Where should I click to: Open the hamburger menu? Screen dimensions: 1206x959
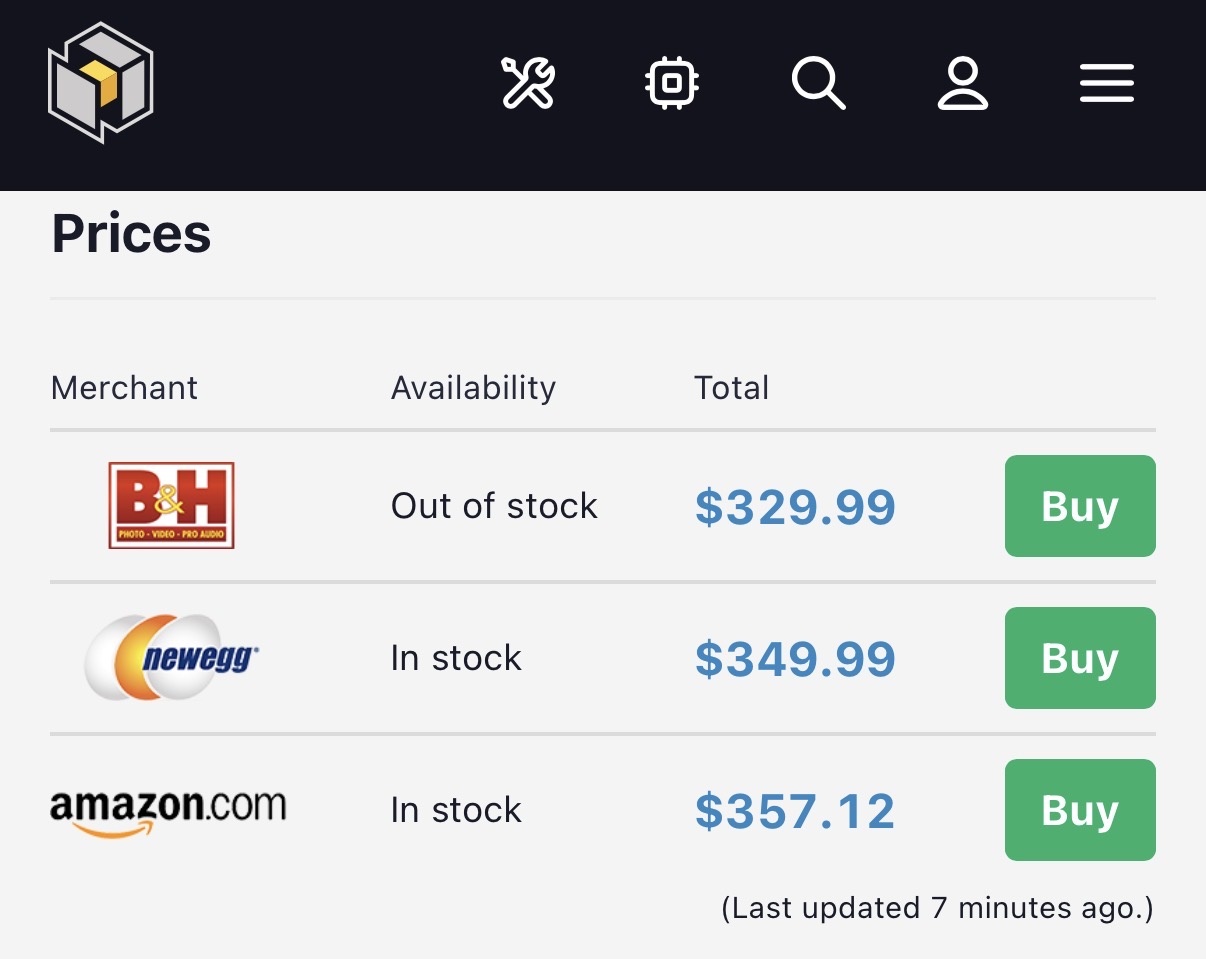[1107, 83]
